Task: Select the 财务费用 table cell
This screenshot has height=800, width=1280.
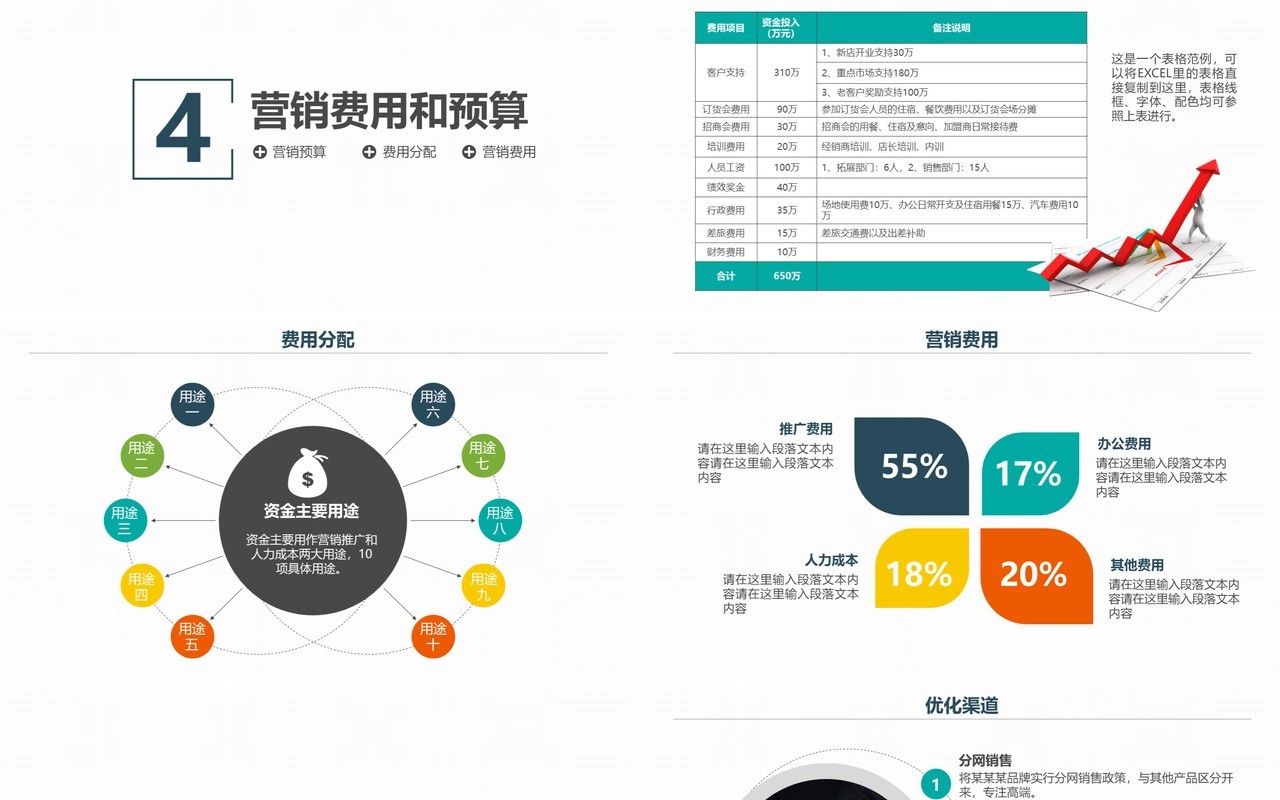Action: pos(726,252)
